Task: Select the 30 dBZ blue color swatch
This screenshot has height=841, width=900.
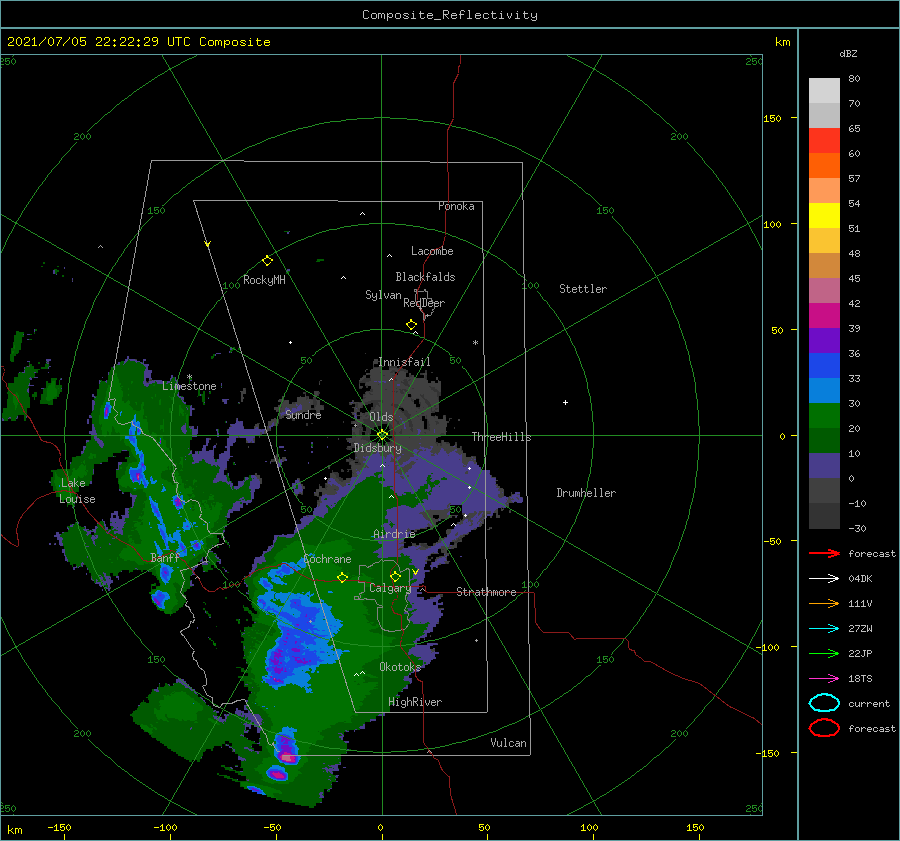Action: point(824,390)
